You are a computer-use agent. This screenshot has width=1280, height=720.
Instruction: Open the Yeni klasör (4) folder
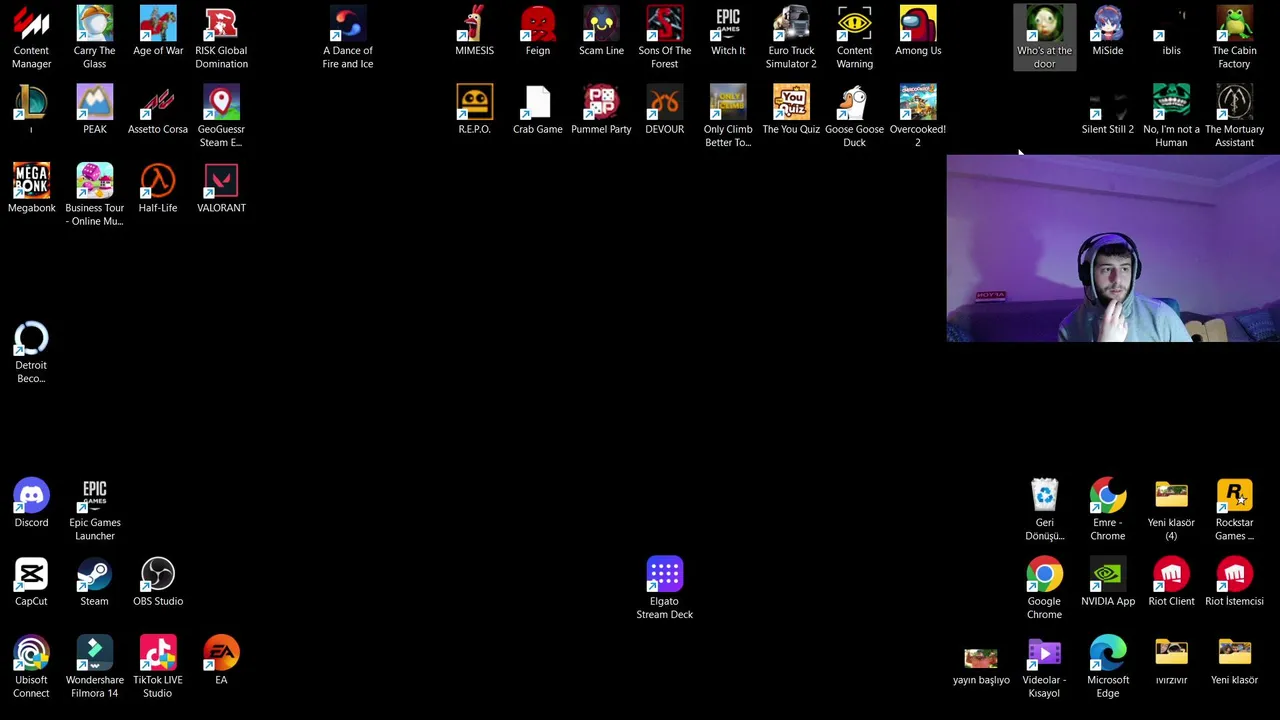click(x=1171, y=509)
